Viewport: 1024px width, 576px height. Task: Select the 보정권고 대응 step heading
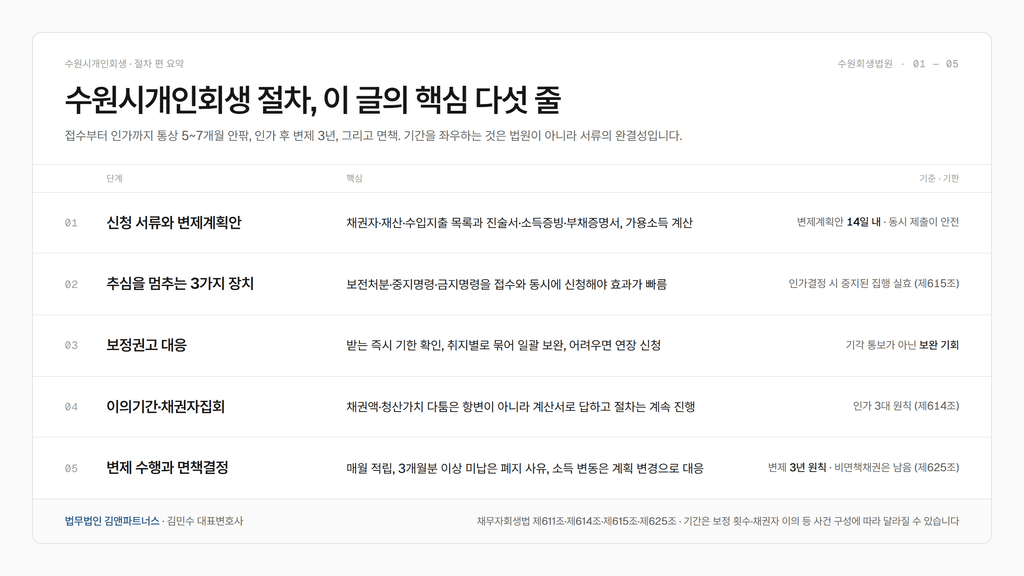(x=146, y=345)
